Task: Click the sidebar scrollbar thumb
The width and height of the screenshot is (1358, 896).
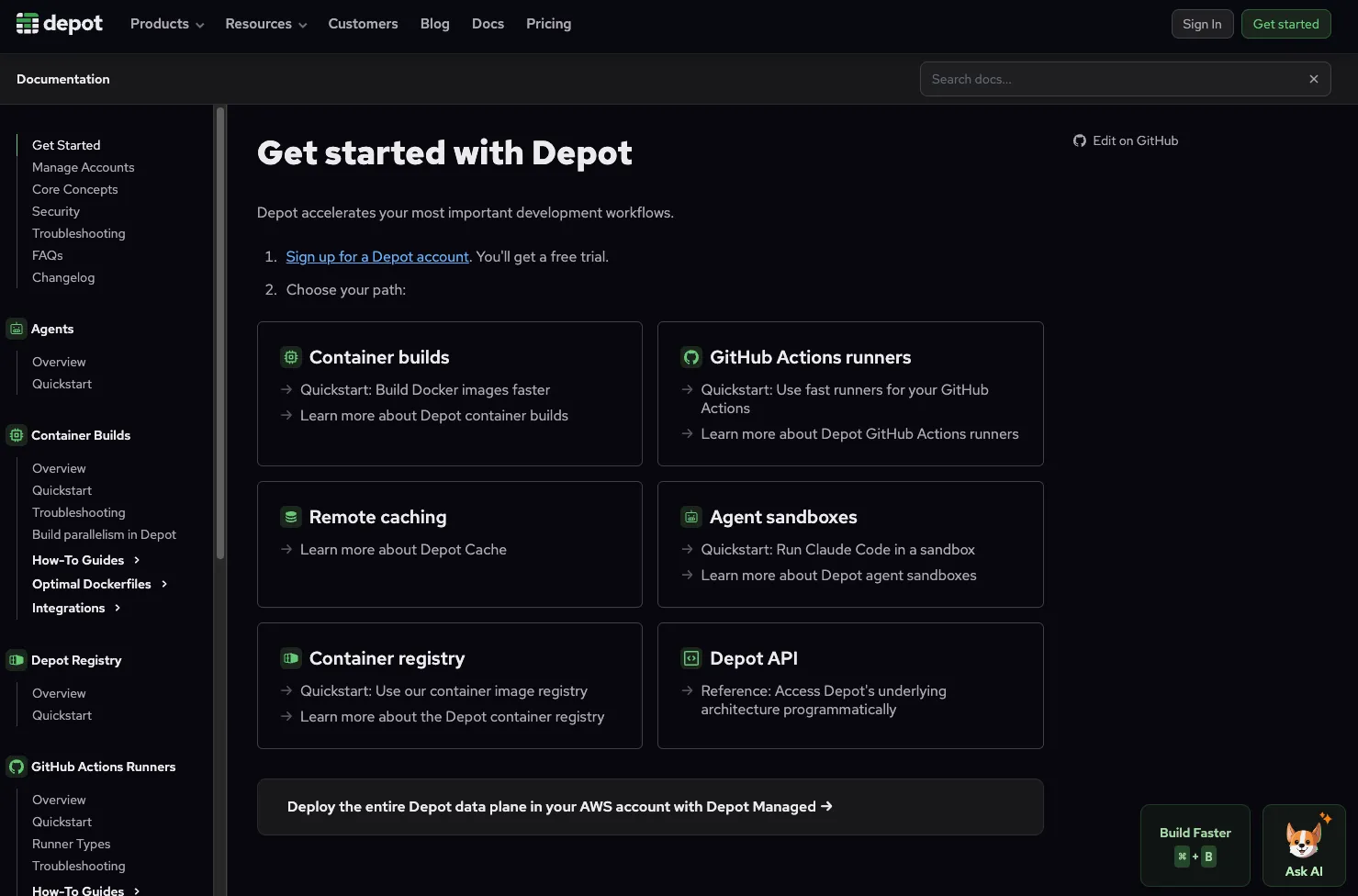Action: [220, 332]
